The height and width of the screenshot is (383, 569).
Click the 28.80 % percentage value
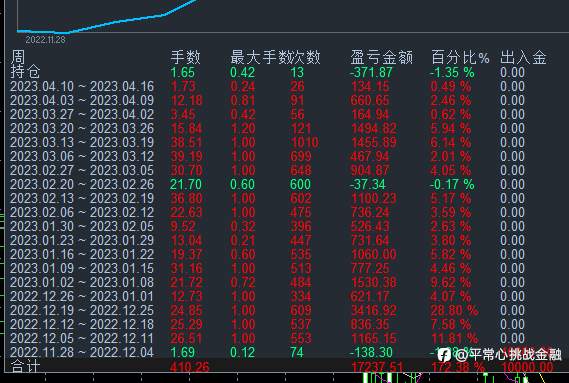[x=454, y=310]
